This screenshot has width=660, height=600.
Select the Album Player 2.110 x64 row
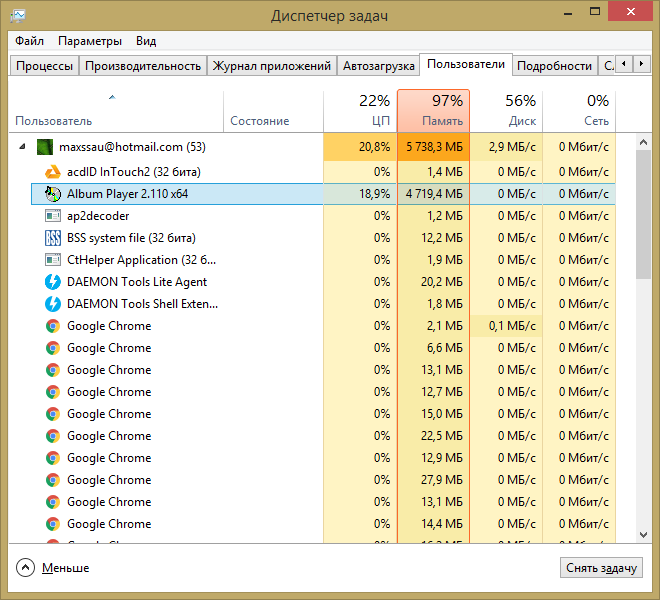tap(323, 194)
